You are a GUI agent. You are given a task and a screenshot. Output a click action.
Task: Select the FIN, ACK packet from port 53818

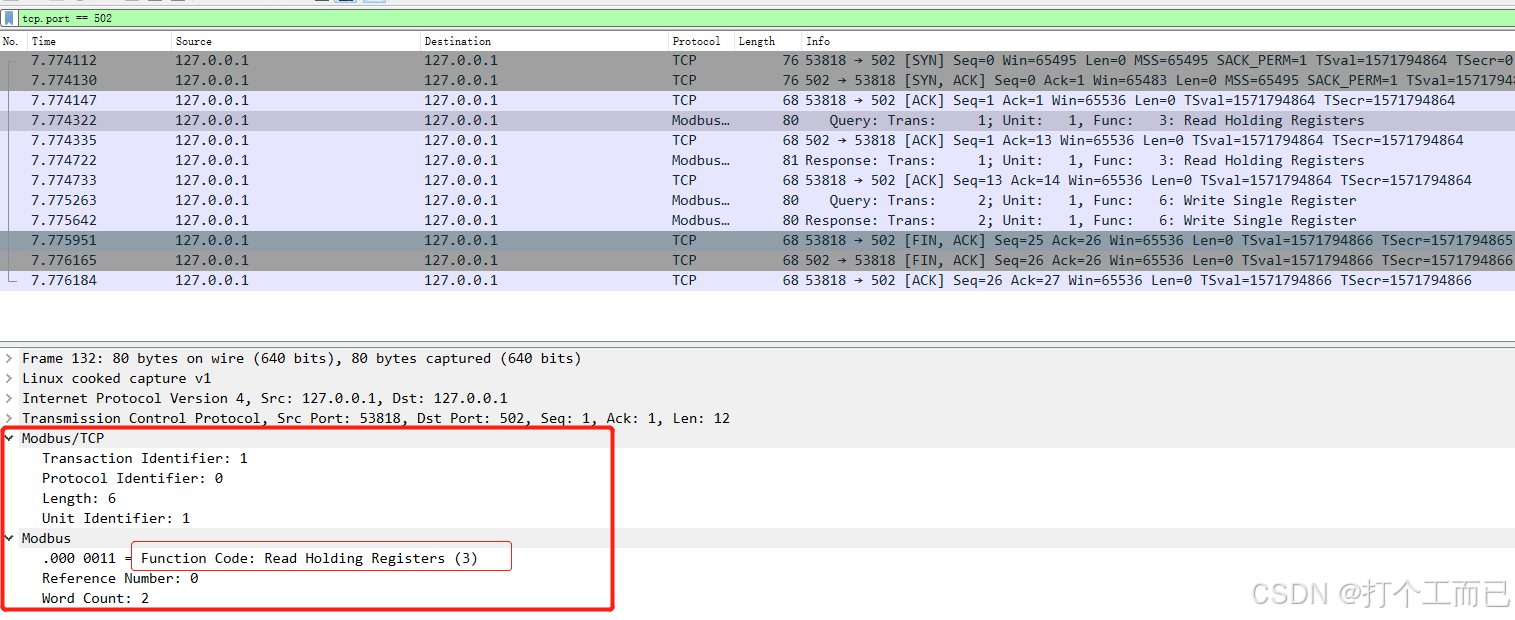(400, 240)
